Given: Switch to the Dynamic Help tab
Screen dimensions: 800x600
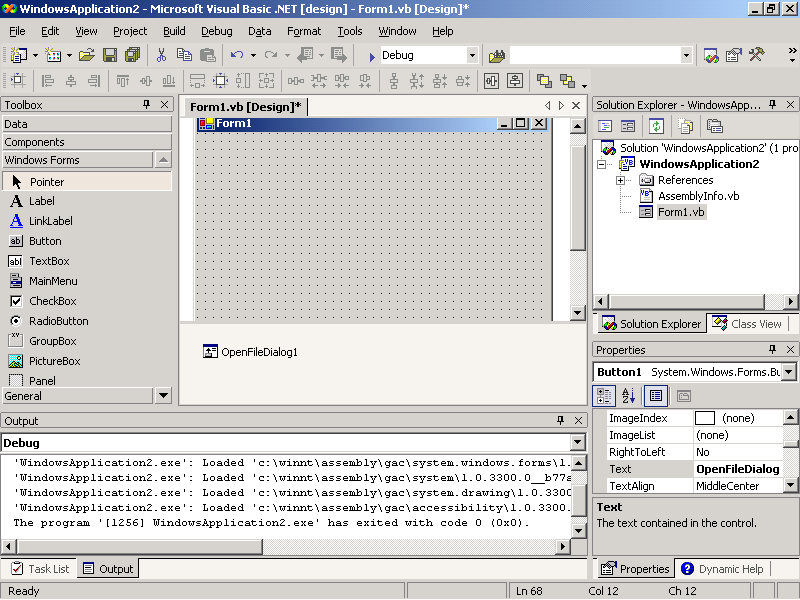Looking at the screenshot, I should click(722, 568).
